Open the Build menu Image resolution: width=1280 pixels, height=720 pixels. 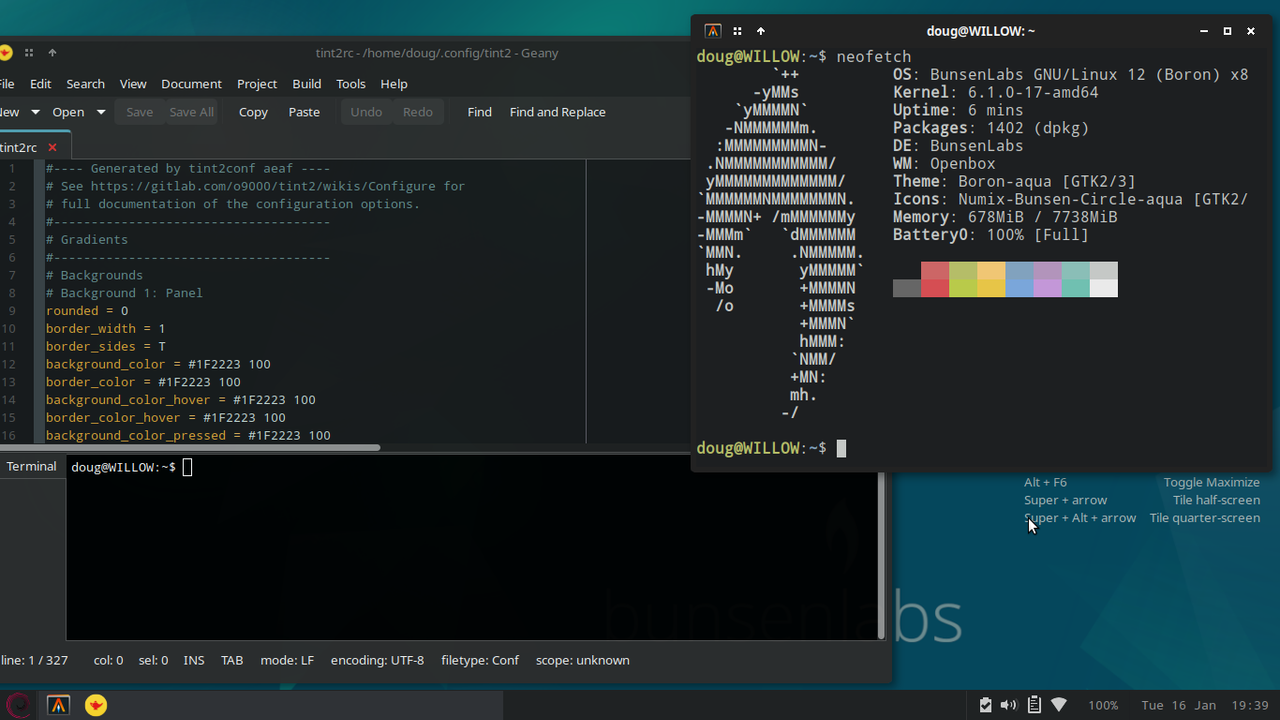coord(306,84)
